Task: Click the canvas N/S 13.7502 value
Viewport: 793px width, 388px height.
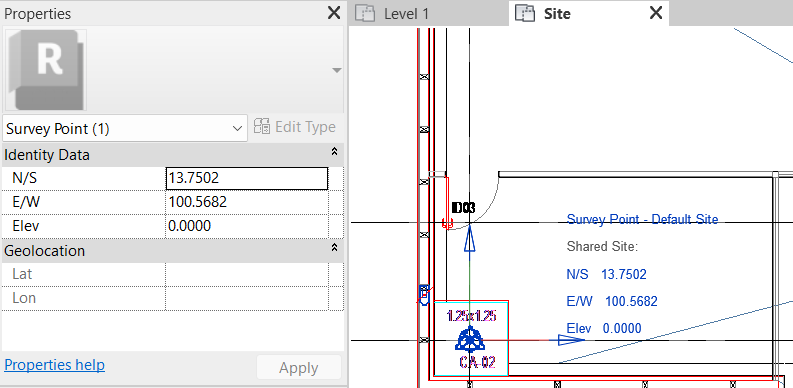Action: click(x=624, y=275)
